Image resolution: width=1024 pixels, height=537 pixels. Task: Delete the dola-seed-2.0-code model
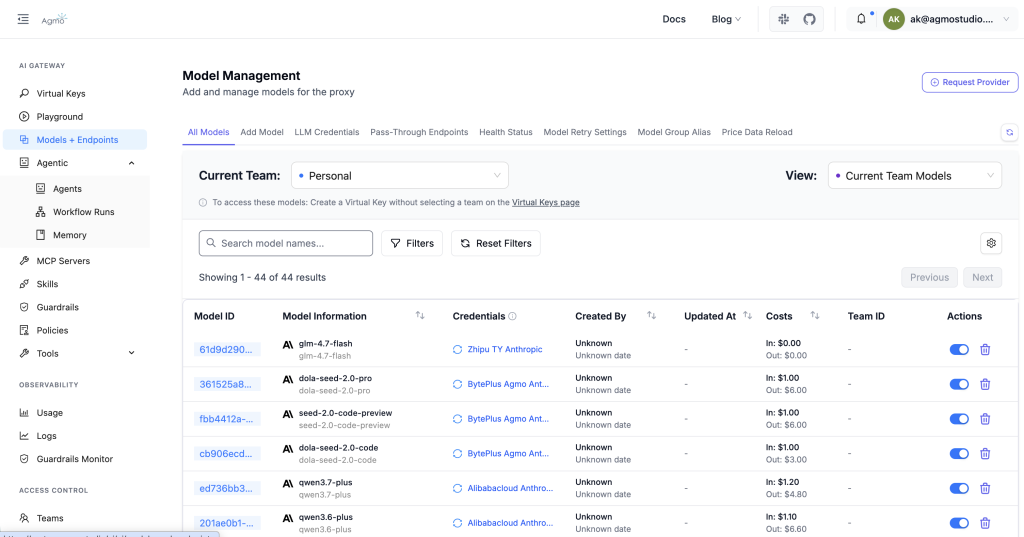pos(985,453)
